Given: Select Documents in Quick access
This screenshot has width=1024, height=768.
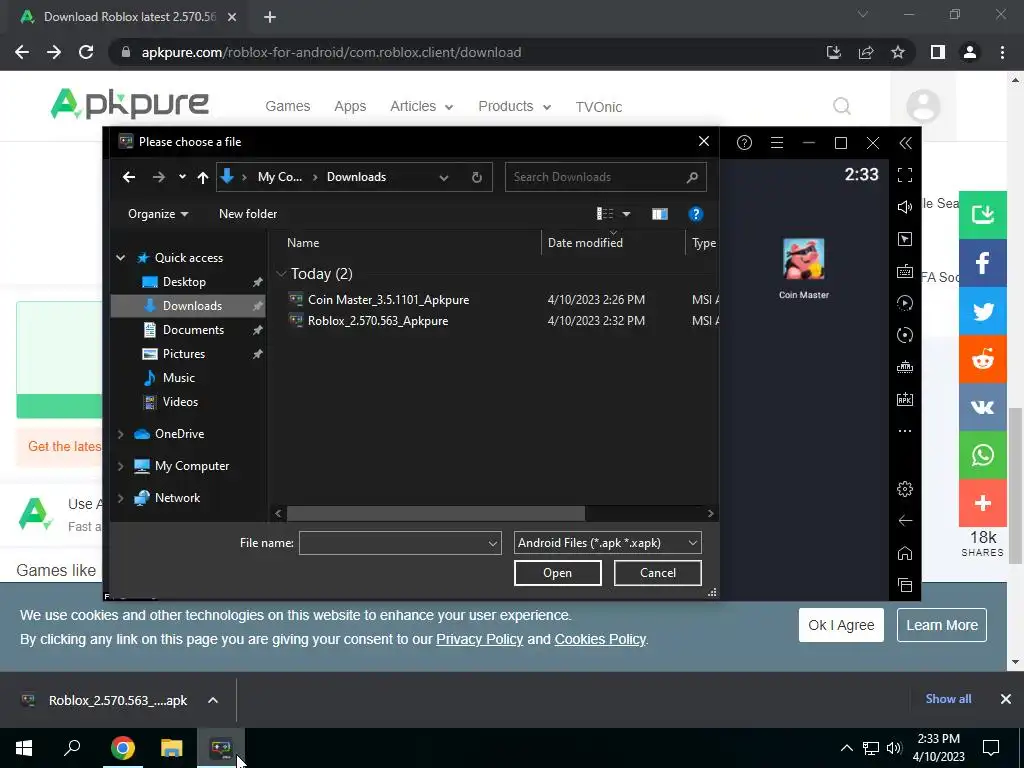Looking at the screenshot, I should (193, 330).
